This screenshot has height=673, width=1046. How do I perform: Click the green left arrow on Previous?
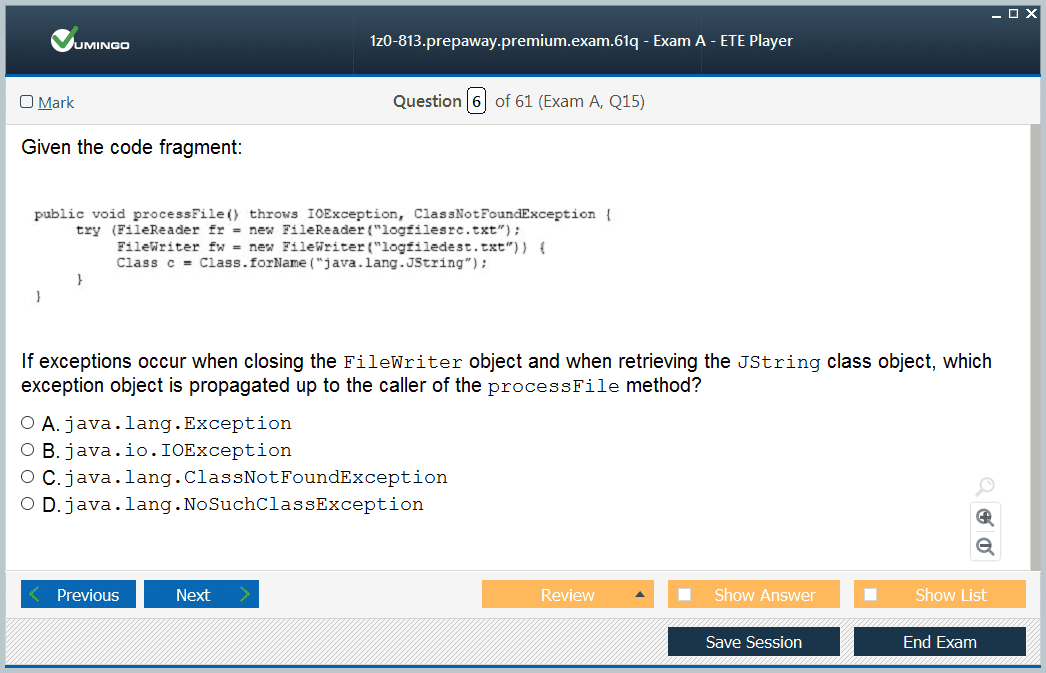tap(35, 594)
